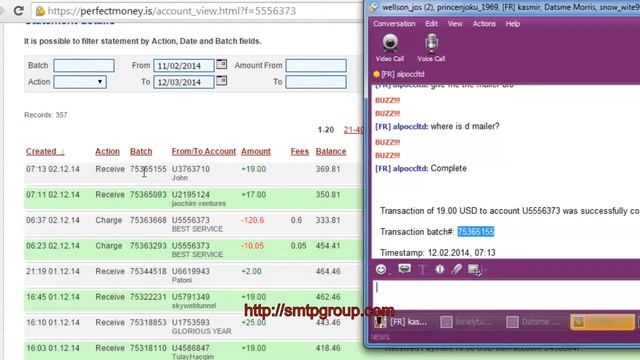Screen dimensions: 640x360
Task: Click batch number 75365093
Action: [x=148, y=195]
